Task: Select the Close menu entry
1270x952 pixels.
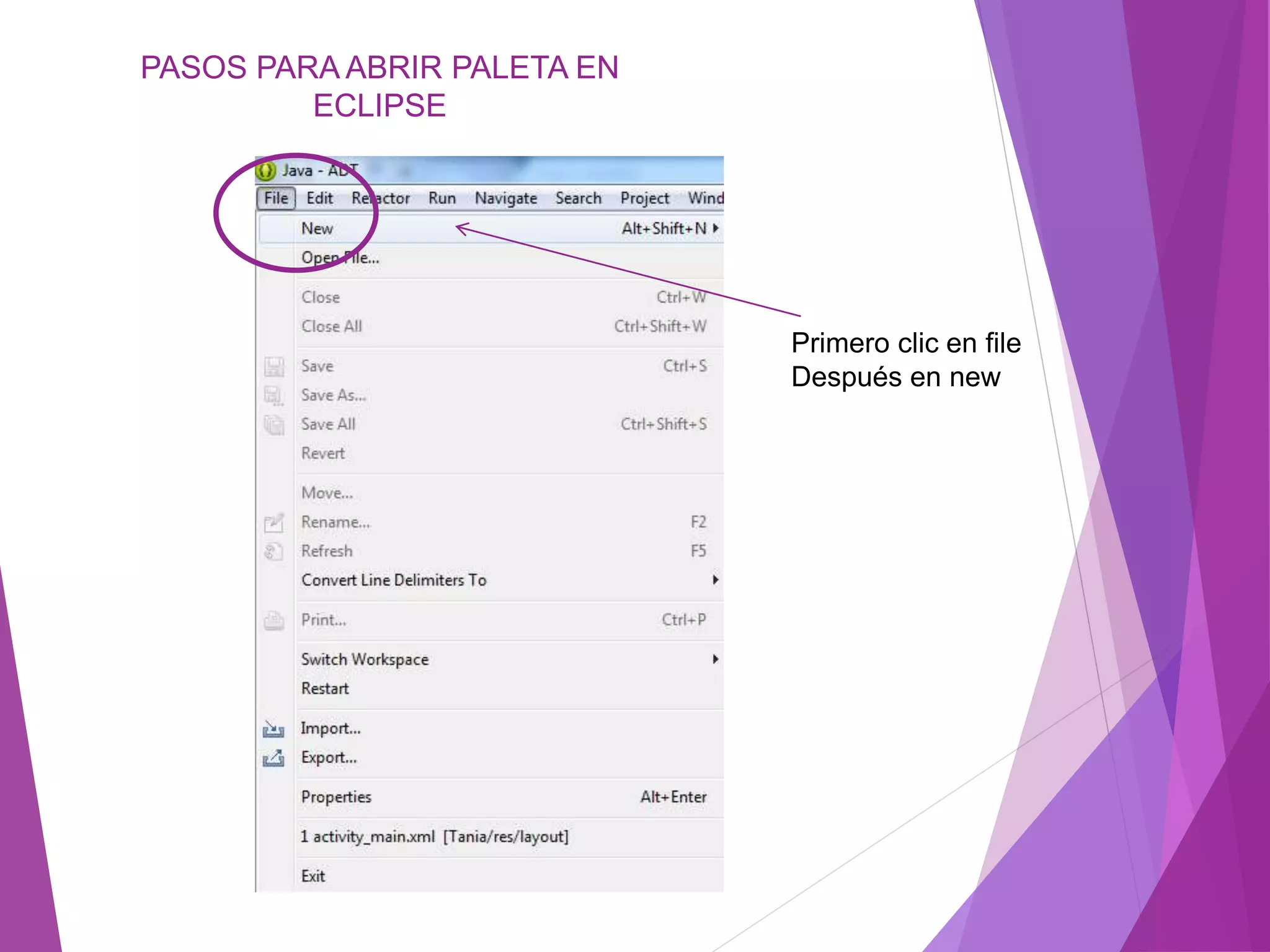Action: pos(491,297)
